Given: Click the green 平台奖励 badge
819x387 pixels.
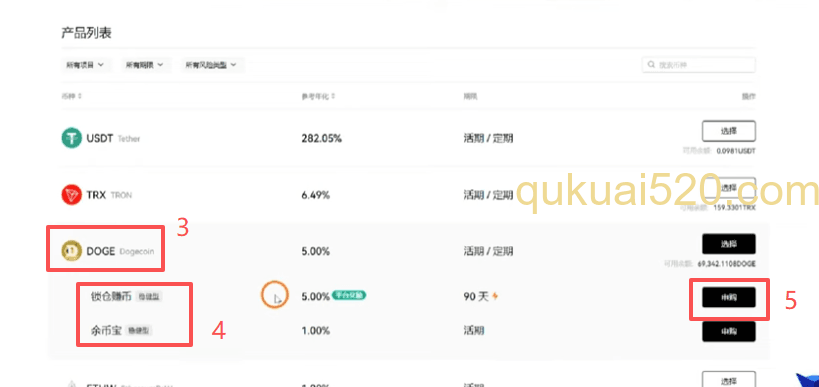Looking at the screenshot, I should [x=349, y=296].
